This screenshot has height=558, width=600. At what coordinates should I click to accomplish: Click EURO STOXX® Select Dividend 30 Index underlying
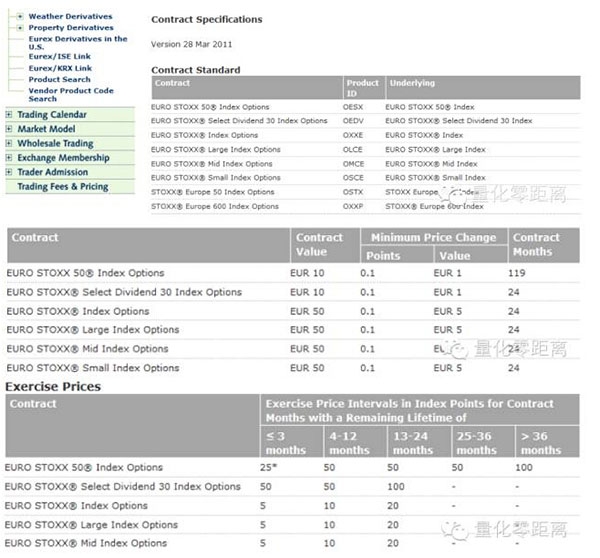pos(459,121)
